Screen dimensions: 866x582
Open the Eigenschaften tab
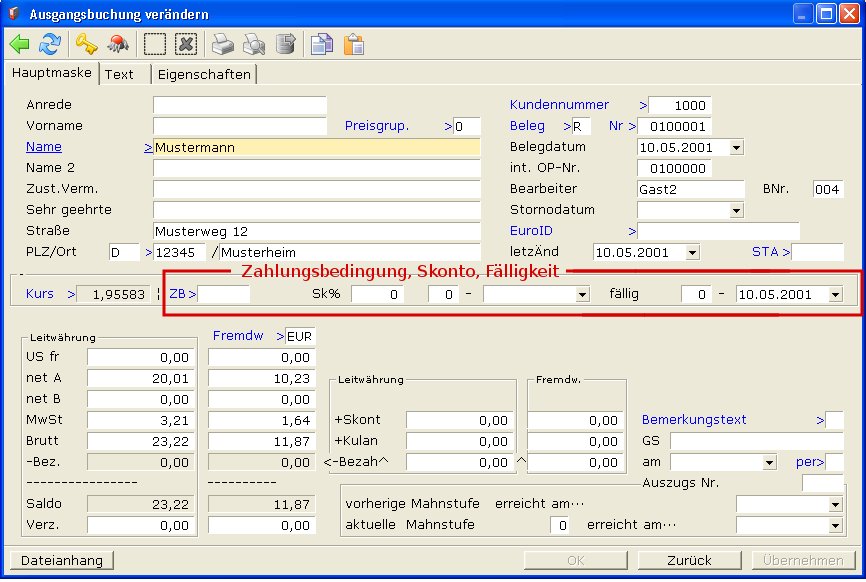point(204,74)
